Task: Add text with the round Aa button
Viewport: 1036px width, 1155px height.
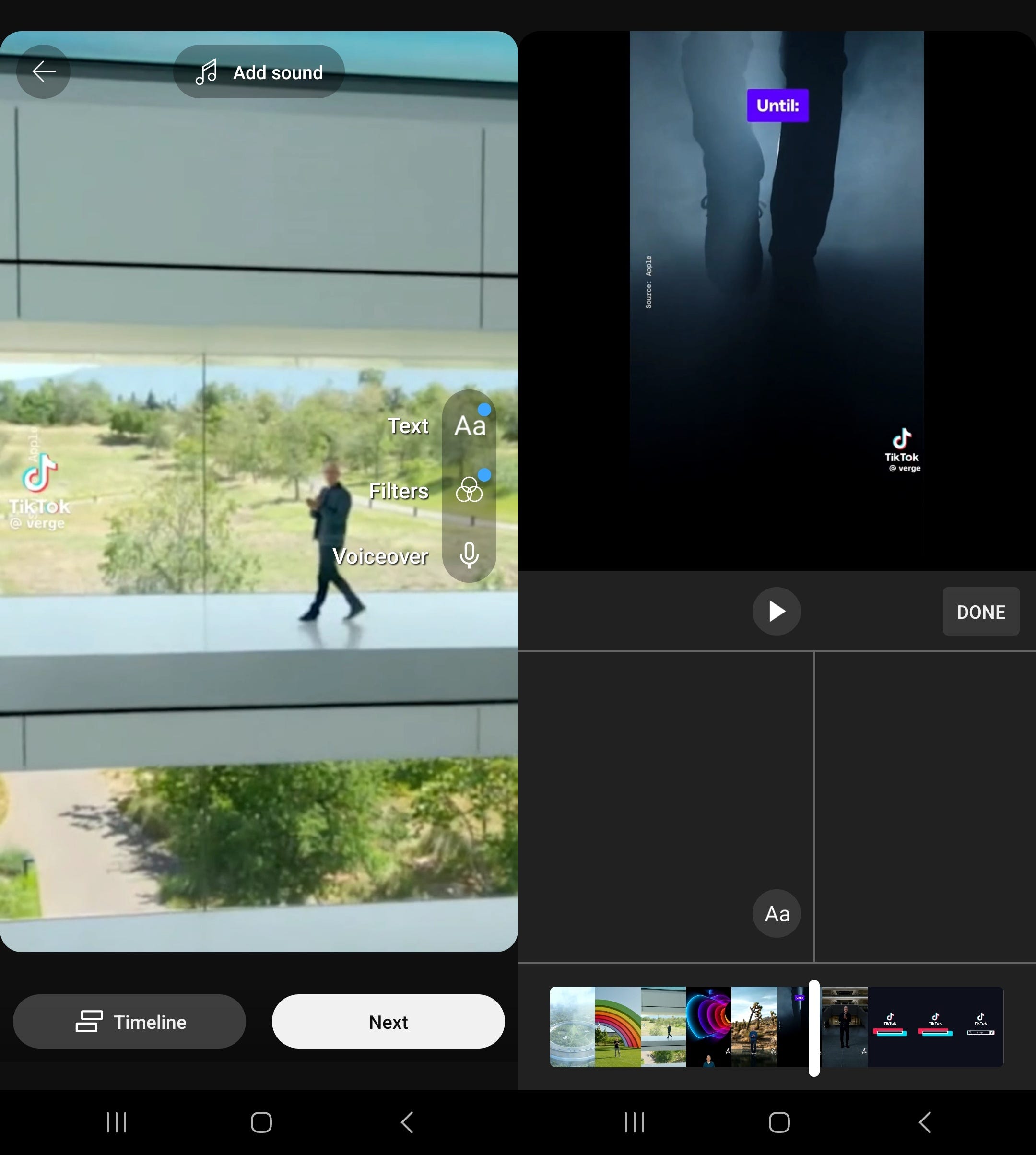Action: pos(777,914)
